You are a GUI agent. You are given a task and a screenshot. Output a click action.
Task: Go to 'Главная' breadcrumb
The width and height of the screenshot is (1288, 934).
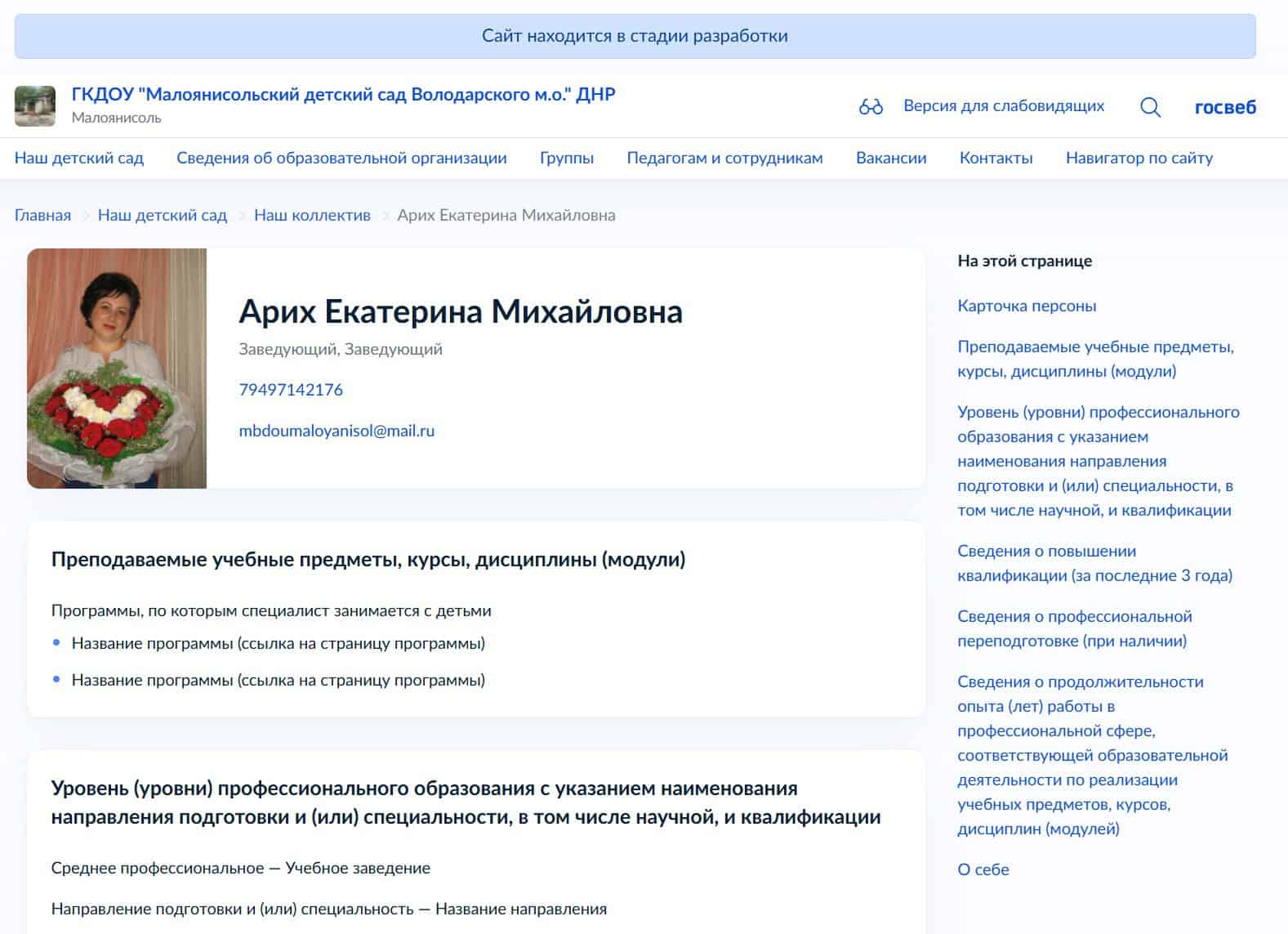click(42, 215)
